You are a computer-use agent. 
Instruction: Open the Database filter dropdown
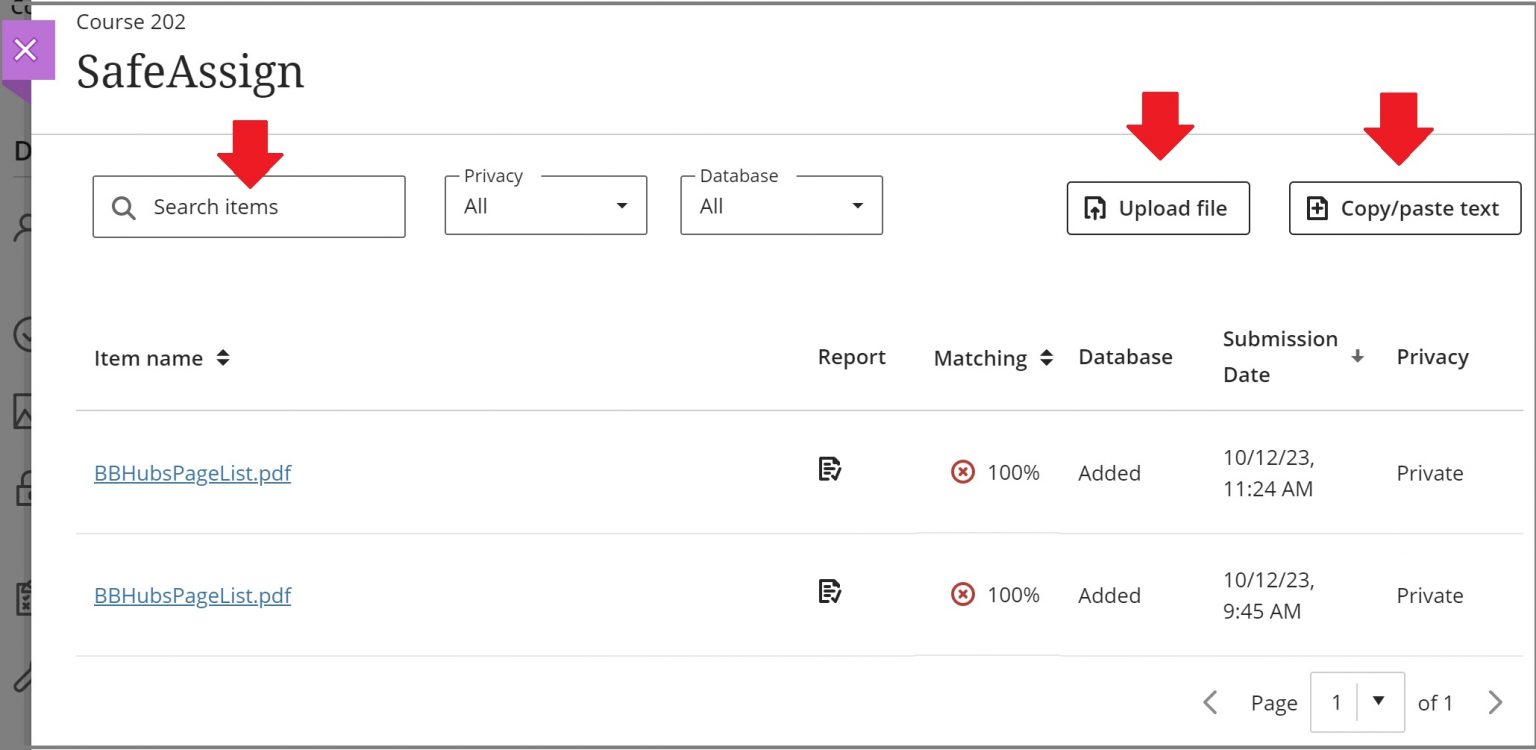coord(781,205)
